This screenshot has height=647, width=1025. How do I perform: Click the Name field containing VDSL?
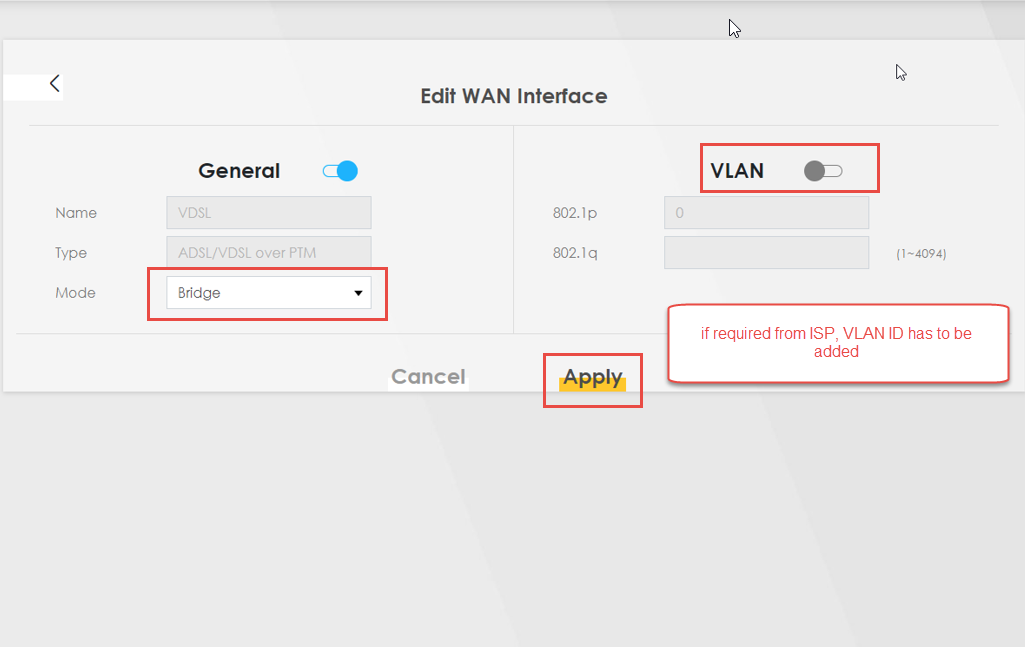268,213
